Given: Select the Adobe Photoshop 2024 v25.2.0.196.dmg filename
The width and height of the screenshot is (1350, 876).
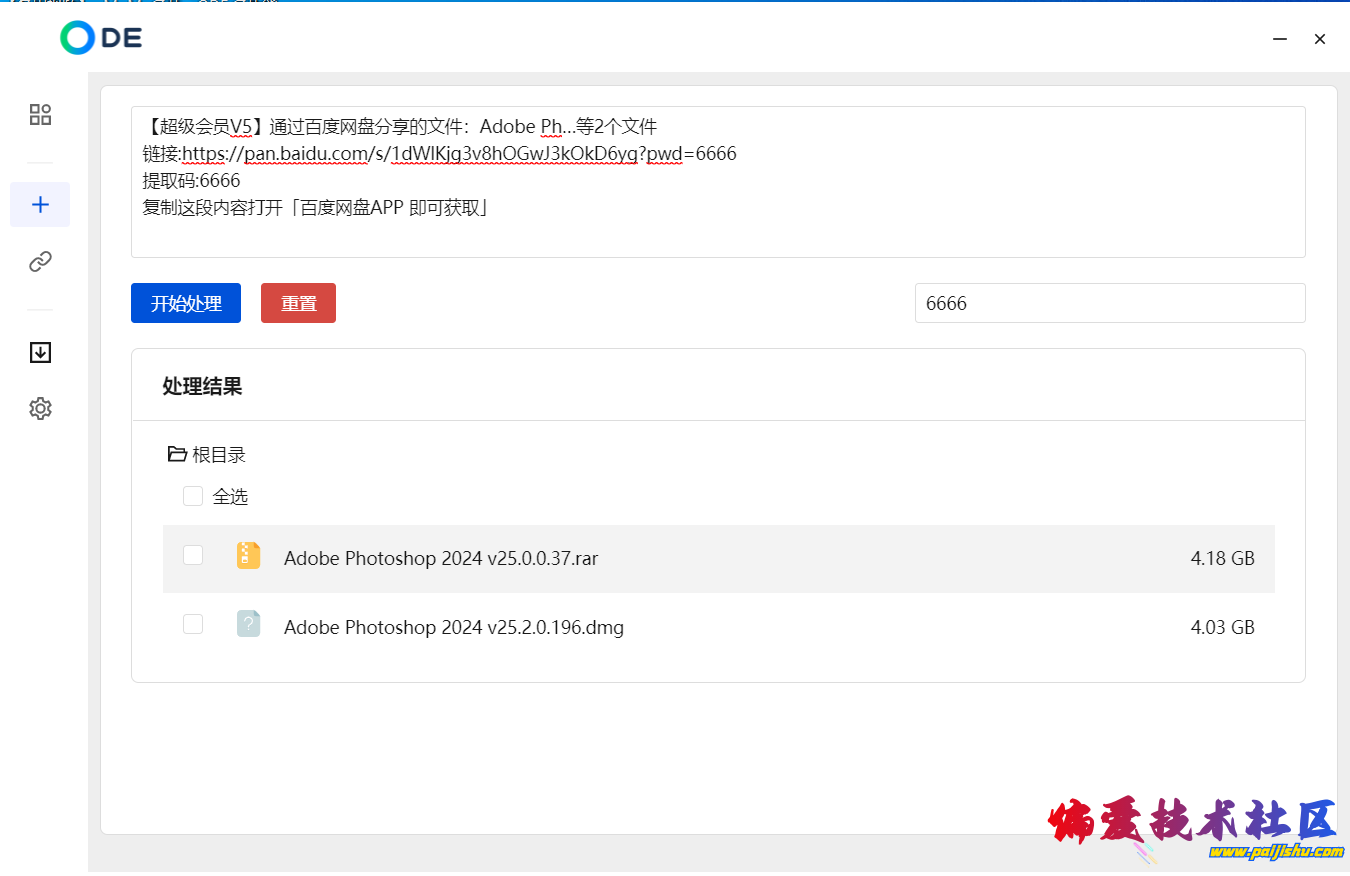Looking at the screenshot, I should [x=453, y=628].
